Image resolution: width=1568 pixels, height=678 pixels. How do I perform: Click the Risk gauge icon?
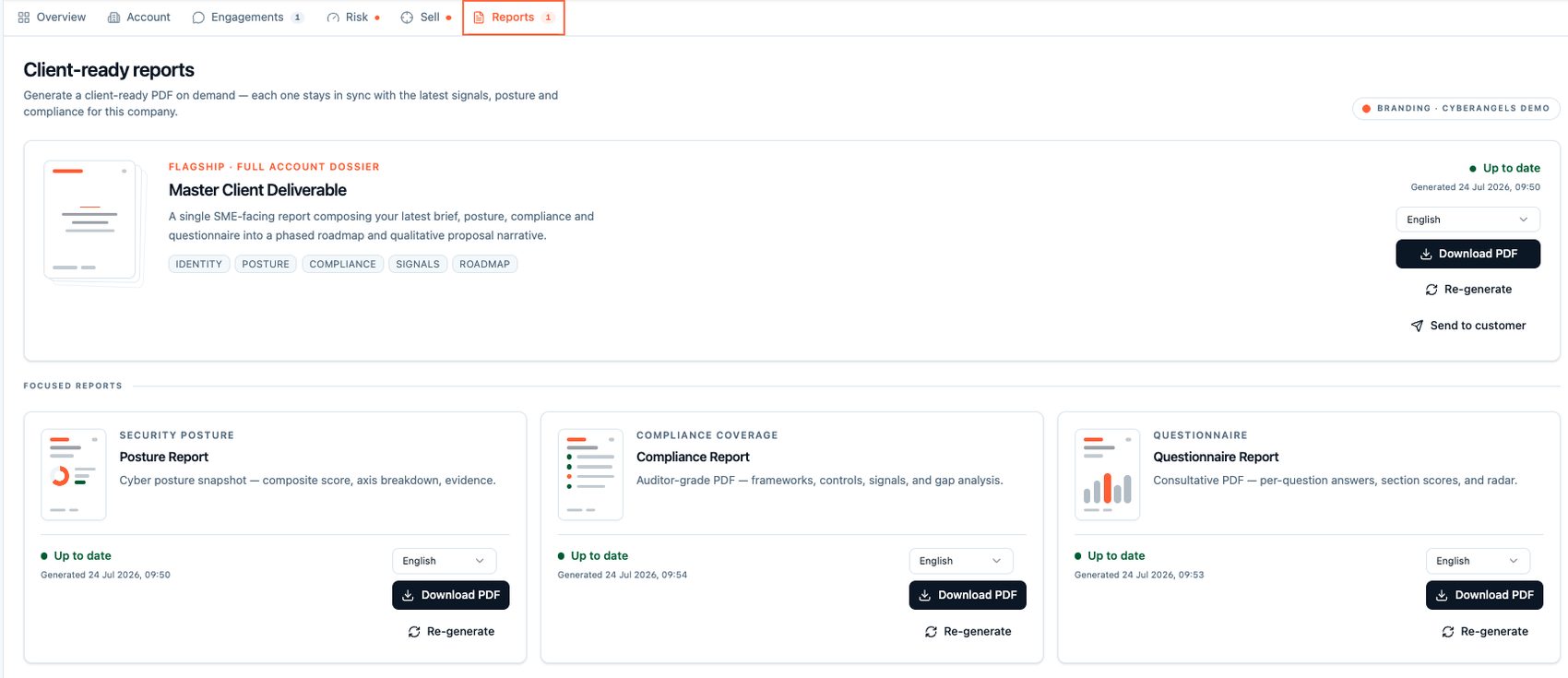pyautogui.click(x=333, y=18)
